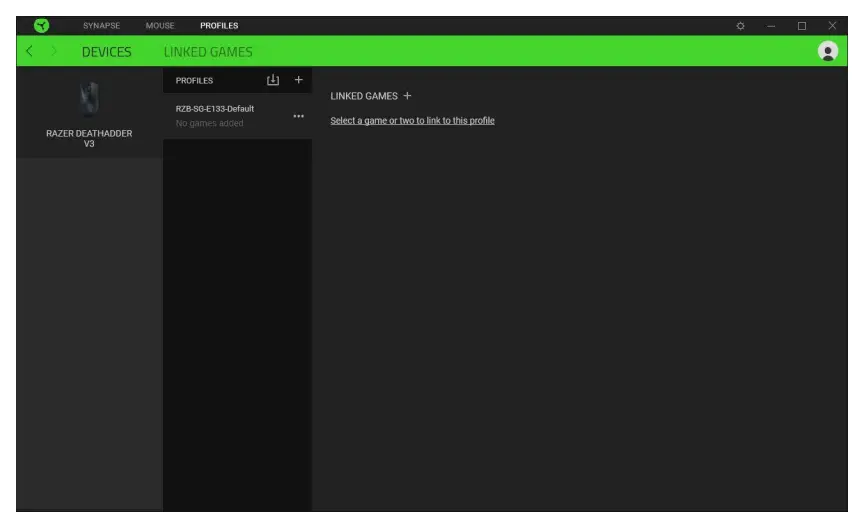Go back with the left arrow
This screenshot has height=525, width=861.
click(x=30, y=51)
